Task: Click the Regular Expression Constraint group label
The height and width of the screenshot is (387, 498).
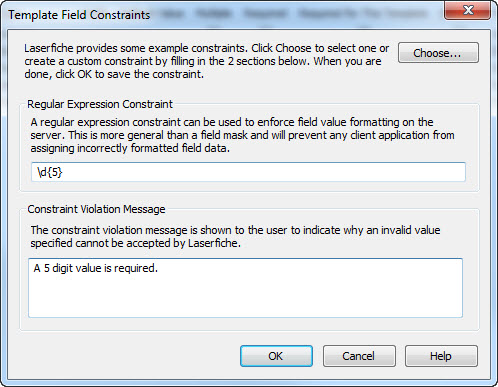Action: click(100, 104)
